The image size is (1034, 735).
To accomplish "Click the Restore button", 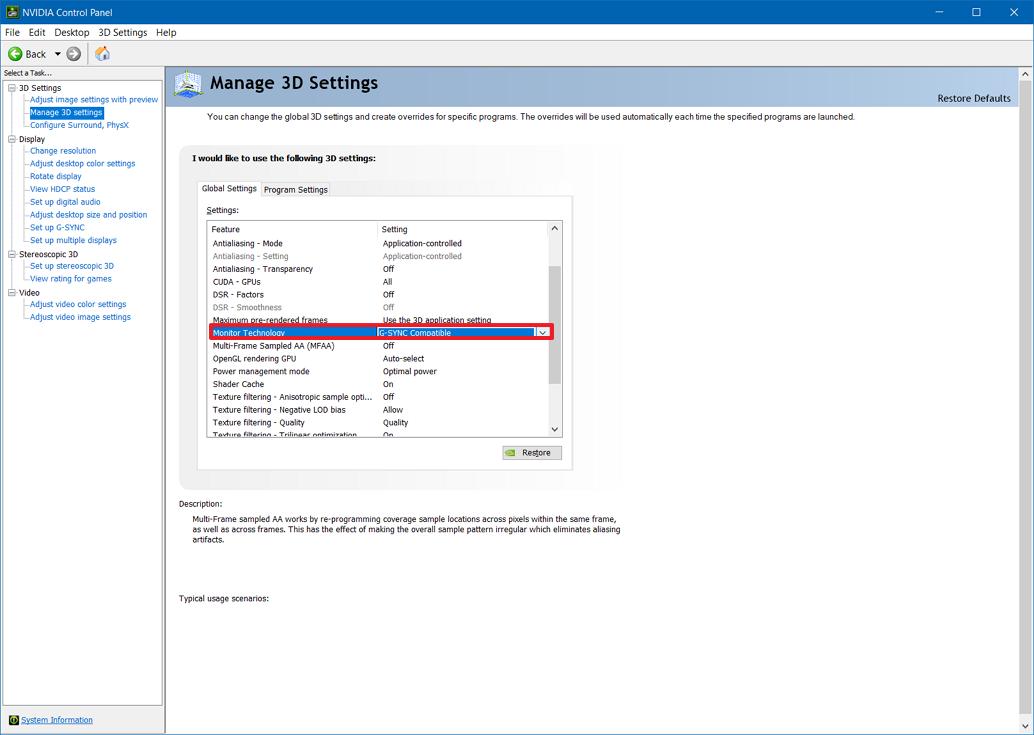I will (531, 452).
